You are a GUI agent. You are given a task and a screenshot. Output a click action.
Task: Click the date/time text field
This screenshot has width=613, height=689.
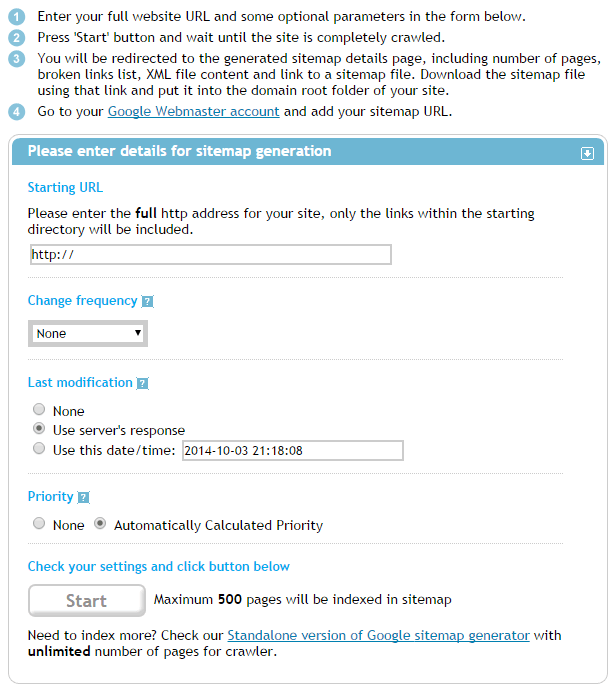click(291, 451)
